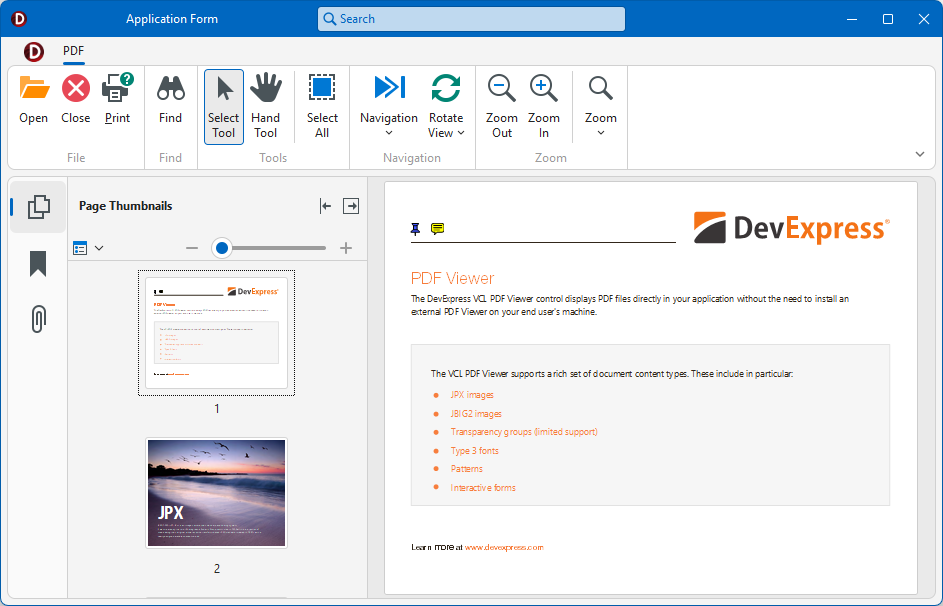943x606 pixels.
Task: Click the 'Patterns' list item
Action: pyautogui.click(x=467, y=469)
